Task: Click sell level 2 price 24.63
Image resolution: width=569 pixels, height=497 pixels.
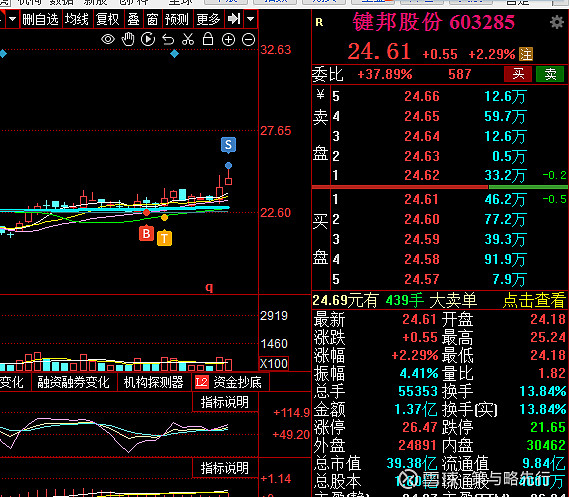Action: coord(422,156)
